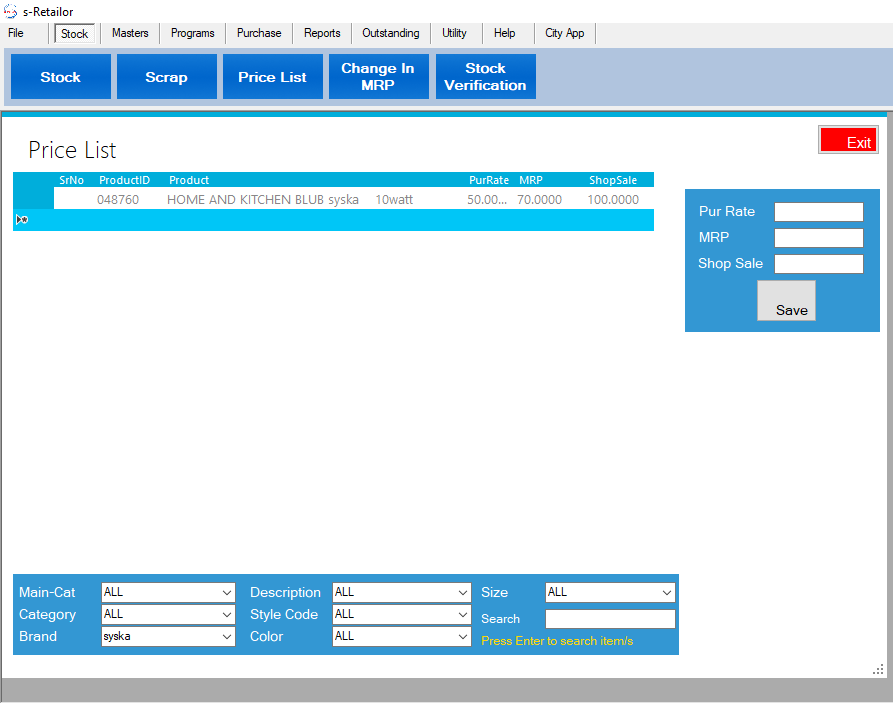The image size is (893, 703).
Task: Open the Masters menu
Action: [130, 33]
